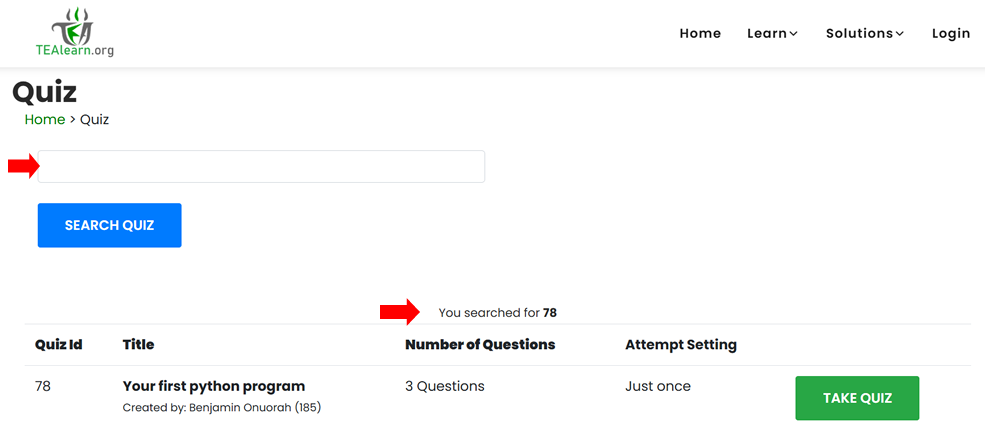The image size is (985, 428).
Task: Click the TEAlearn.org logo
Action: [x=75, y=32]
